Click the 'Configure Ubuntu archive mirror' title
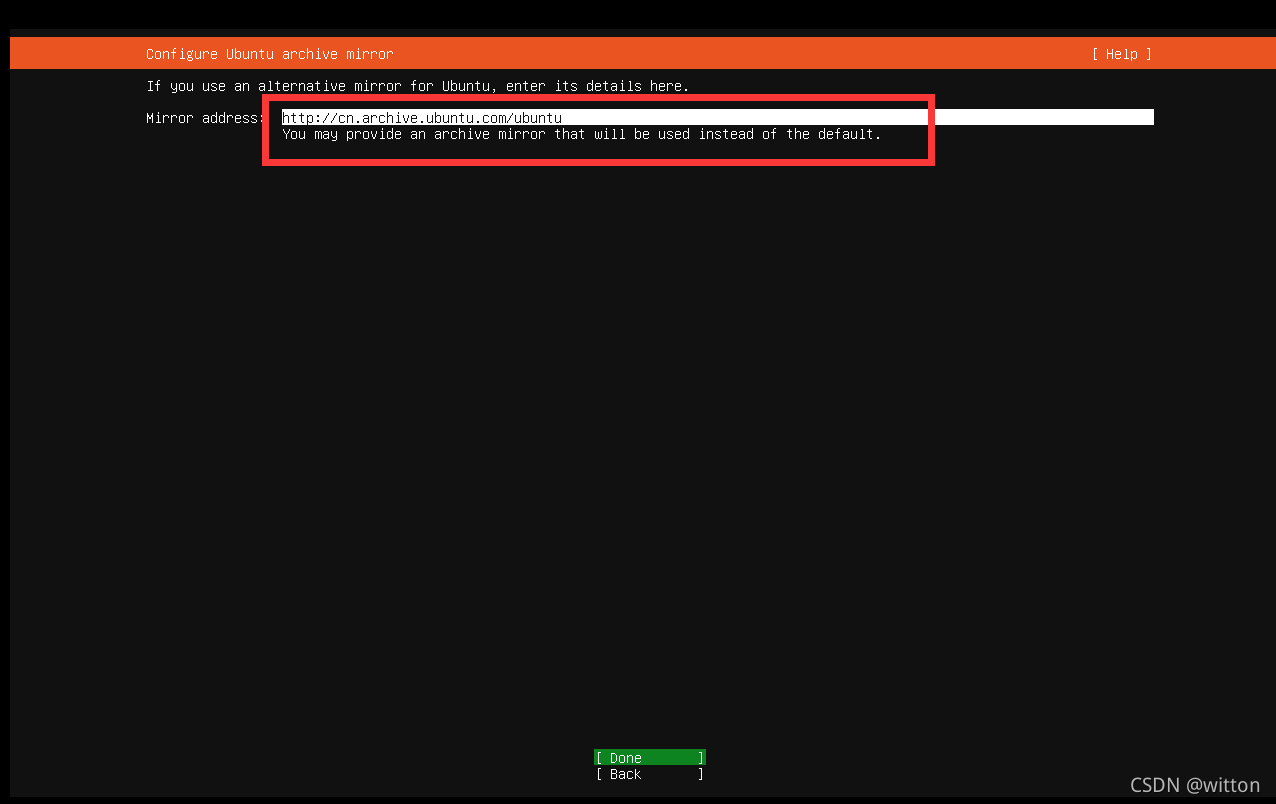Image resolution: width=1276 pixels, height=804 pixels. (x=270, y=54)
